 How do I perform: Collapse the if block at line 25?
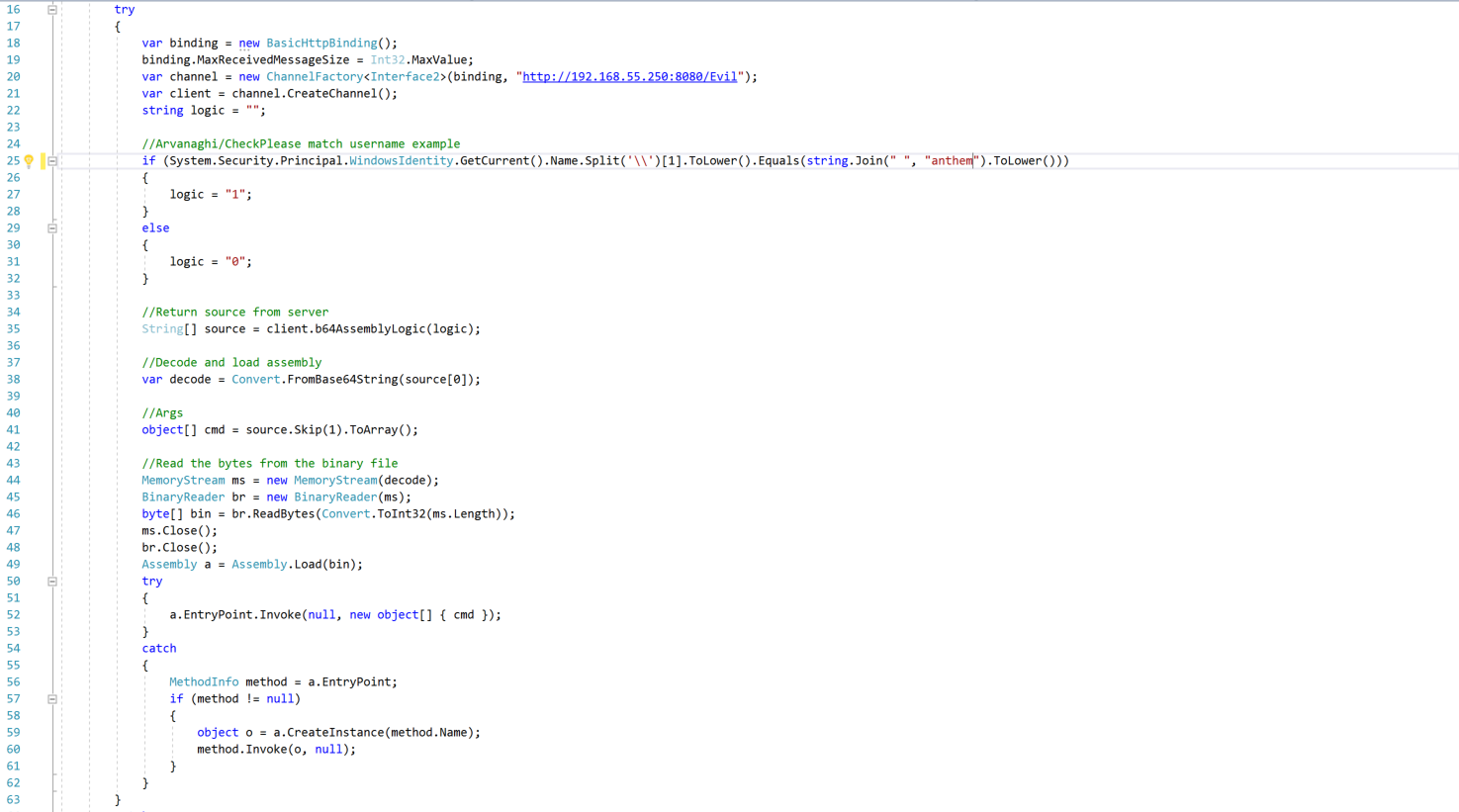click(x=52, y=161)
